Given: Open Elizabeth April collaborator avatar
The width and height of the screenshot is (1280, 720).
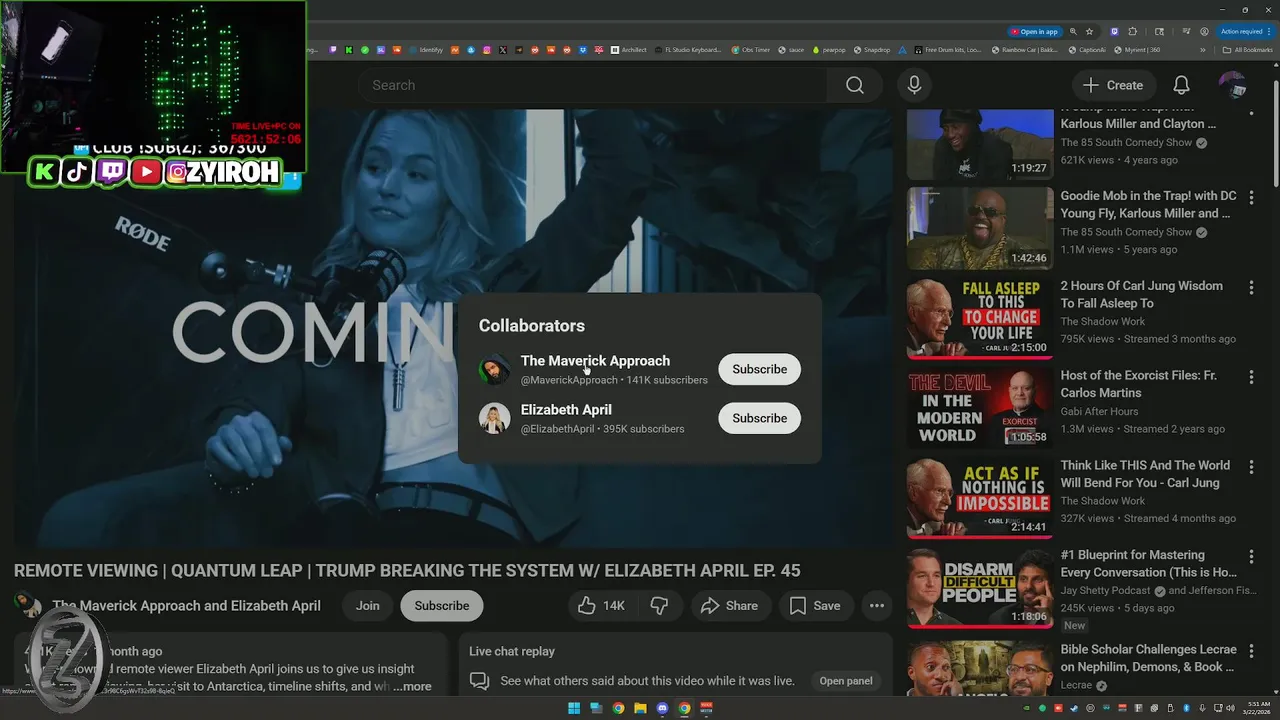Looking at the screenshot, I should click(494, 418).
